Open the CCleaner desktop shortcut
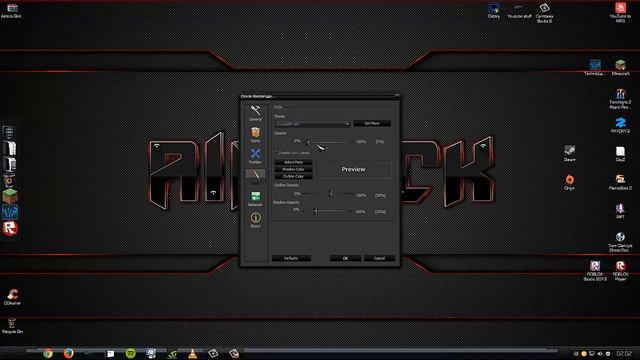Screen dimensions: 640x360 pos(12,297)
